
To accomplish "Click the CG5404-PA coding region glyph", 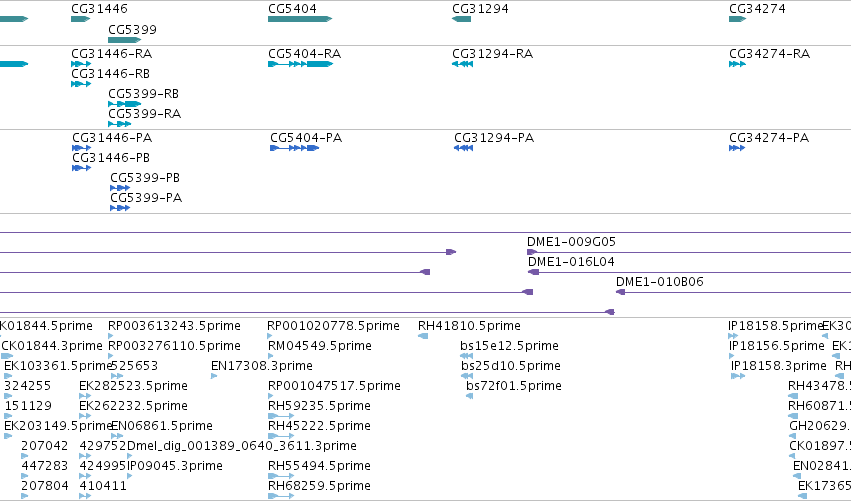I will coord(295,148).
